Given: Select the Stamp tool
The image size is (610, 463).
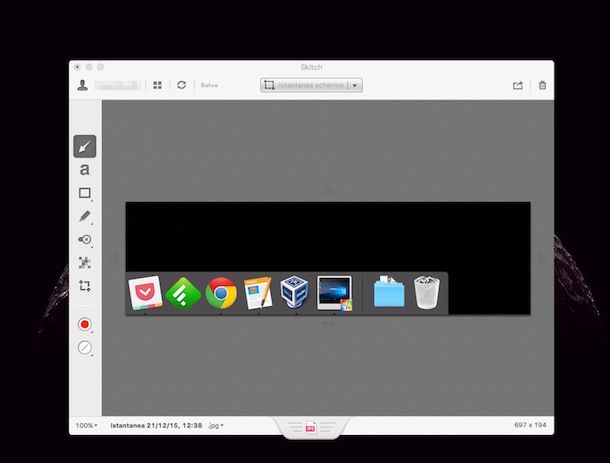Looking at the screenshot, I should point(85,239).
